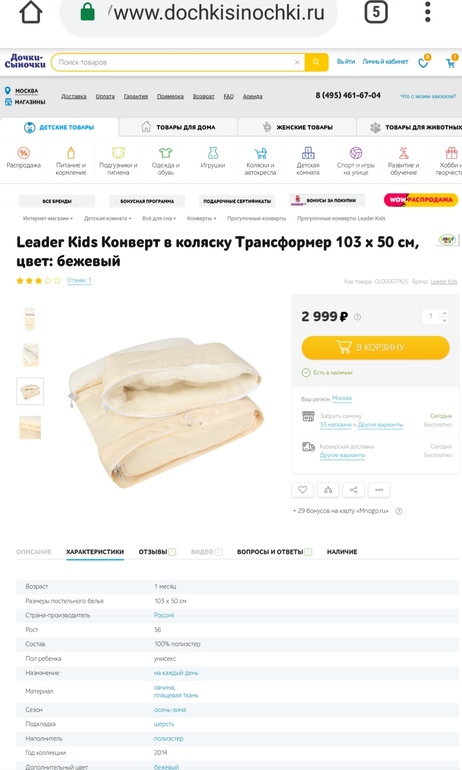The width and height of the screenshot is (462, 770).
Task: Open the Leader Kids brand link
Action: pyautogui.click(x=444, y=281)
